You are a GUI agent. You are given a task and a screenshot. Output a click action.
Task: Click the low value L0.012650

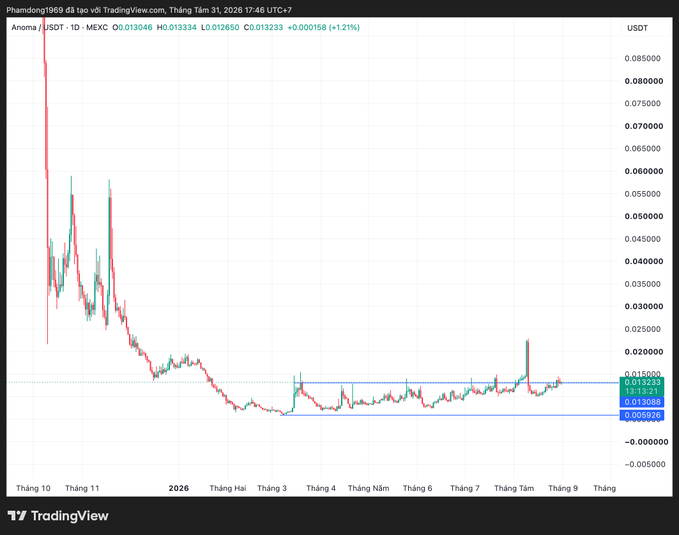pyautogui.click(x=220, y=27)
